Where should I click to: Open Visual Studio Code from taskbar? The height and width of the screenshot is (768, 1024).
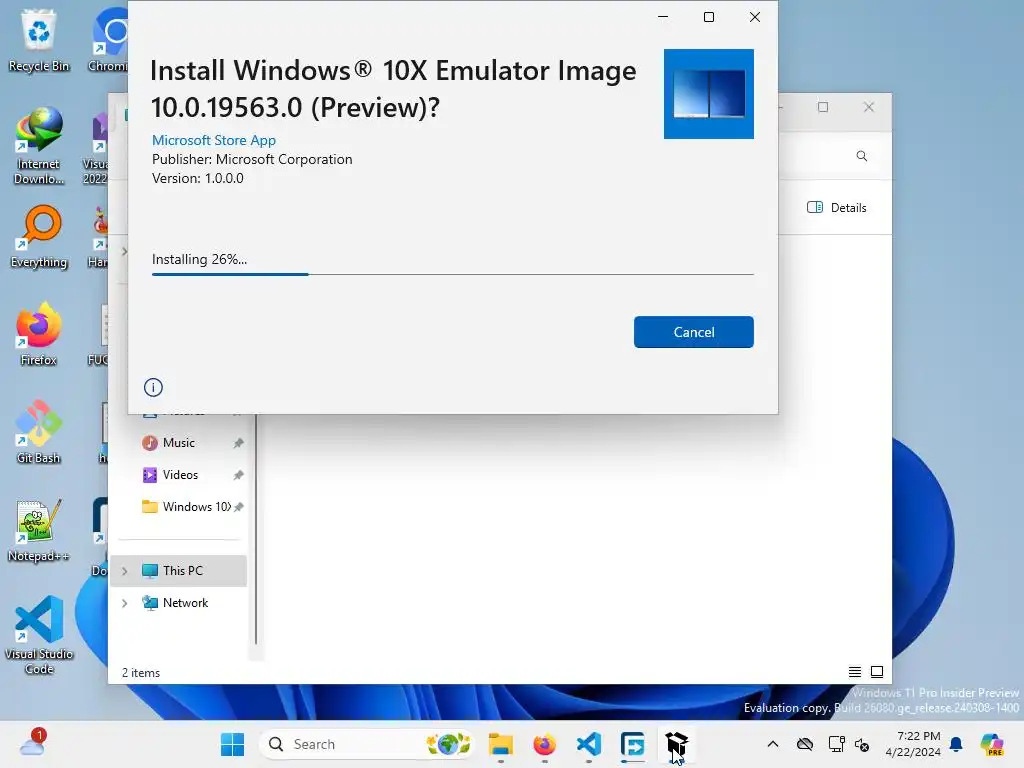[588, 744]
